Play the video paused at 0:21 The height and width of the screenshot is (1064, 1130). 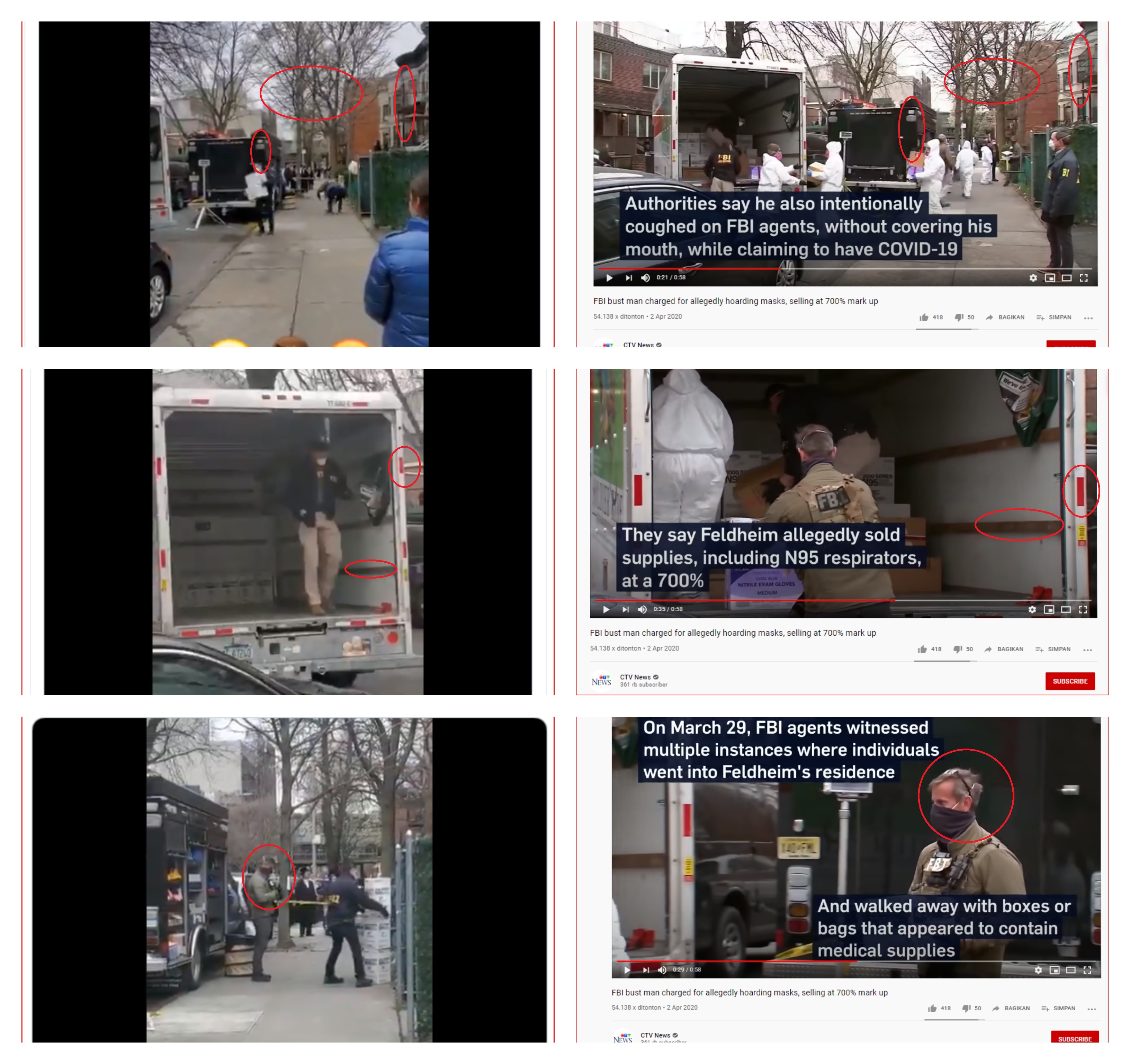609,278
